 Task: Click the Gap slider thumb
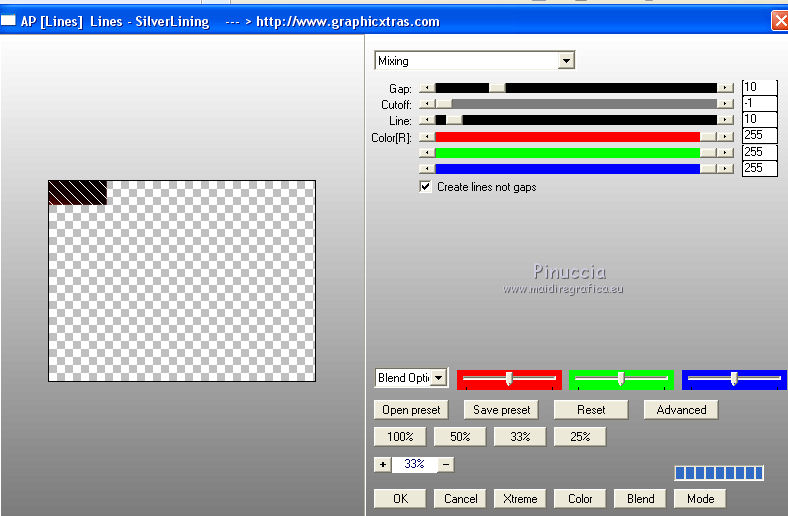[x=497, y=88]
